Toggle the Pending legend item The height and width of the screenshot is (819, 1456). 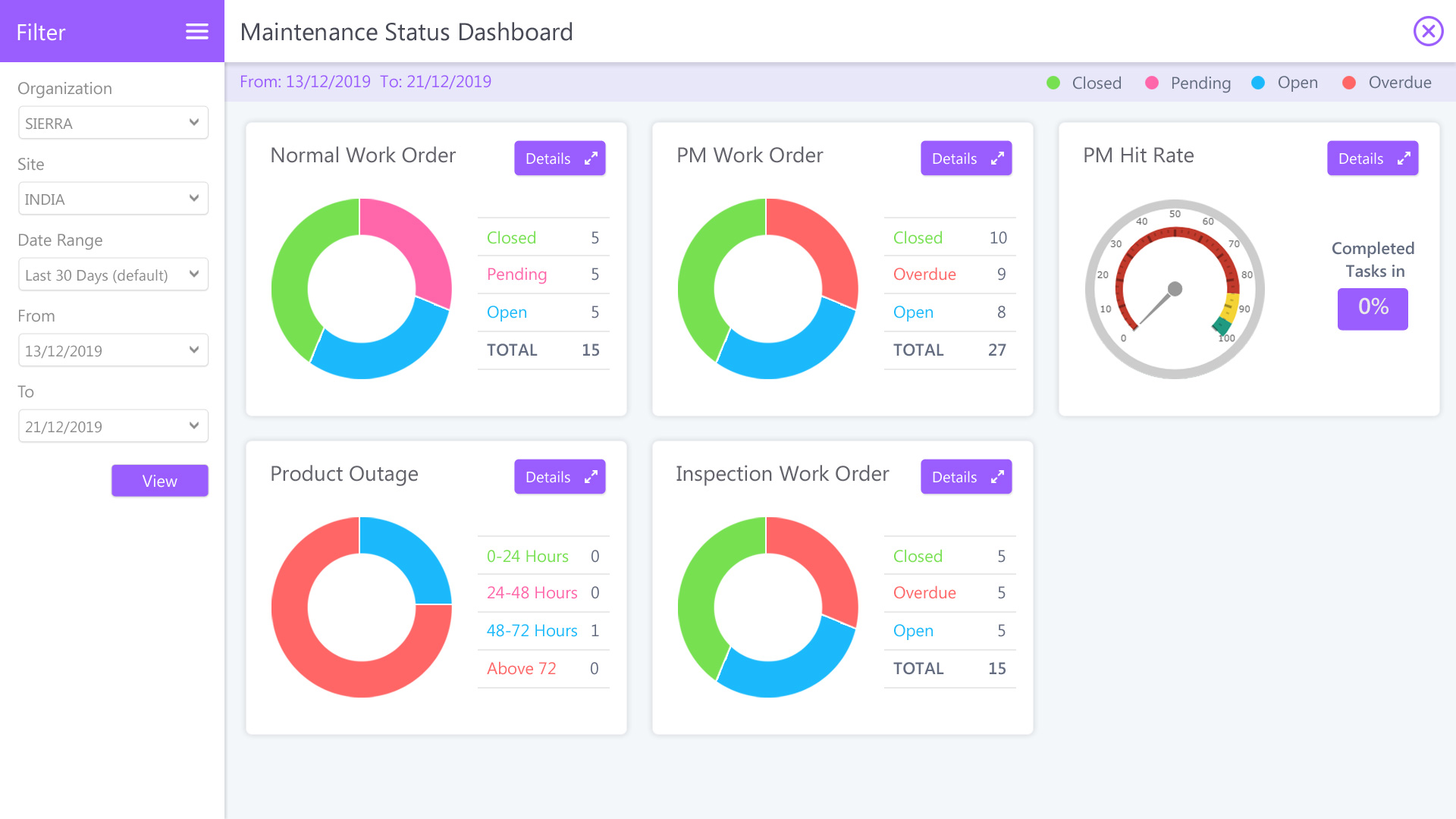coord(1188,83)
